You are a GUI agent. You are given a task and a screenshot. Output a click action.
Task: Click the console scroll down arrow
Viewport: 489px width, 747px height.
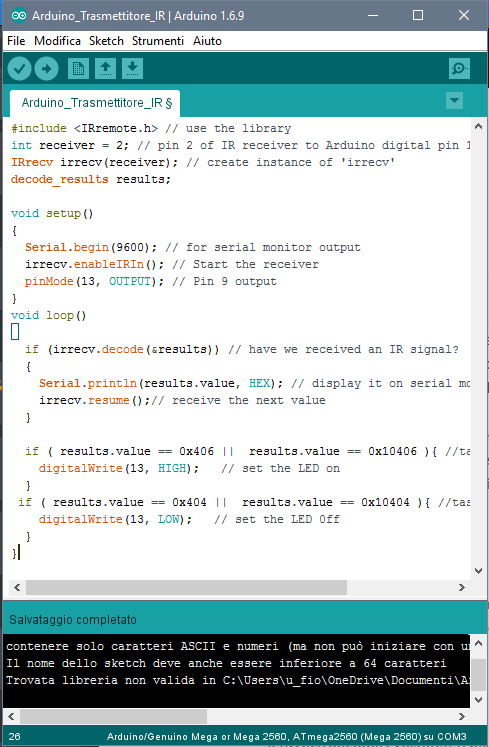coord(479,699)
